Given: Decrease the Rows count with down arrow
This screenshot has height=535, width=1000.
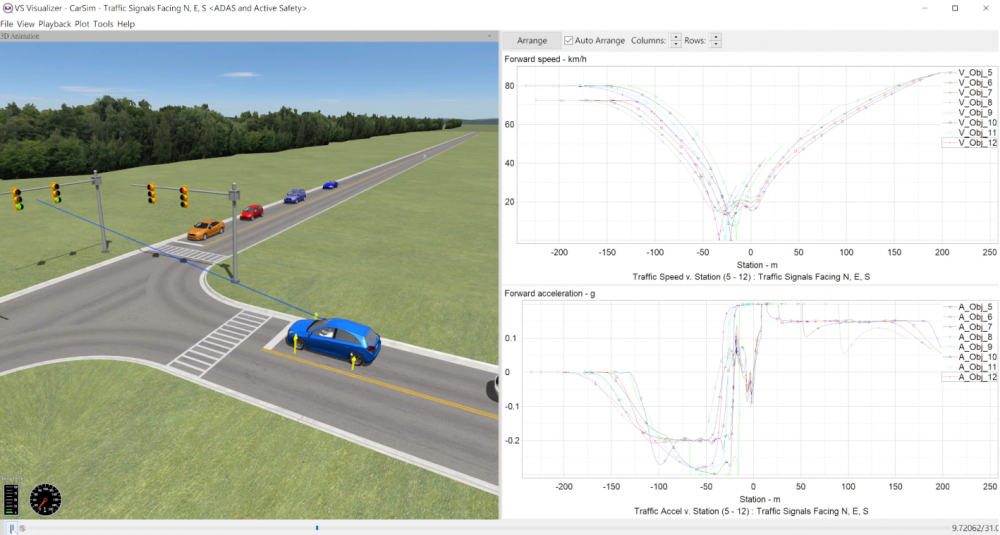Looking at the screenshot, I should click(716, 45).
